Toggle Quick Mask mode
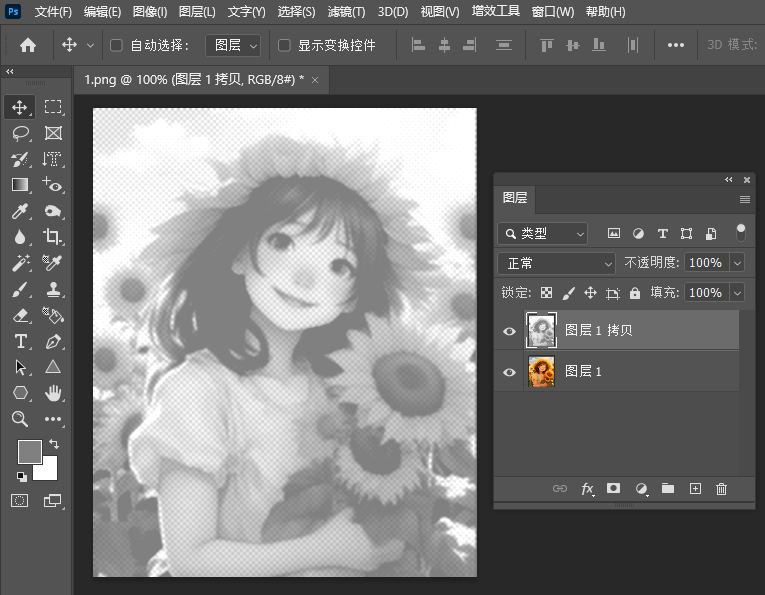 click(20, 500)
